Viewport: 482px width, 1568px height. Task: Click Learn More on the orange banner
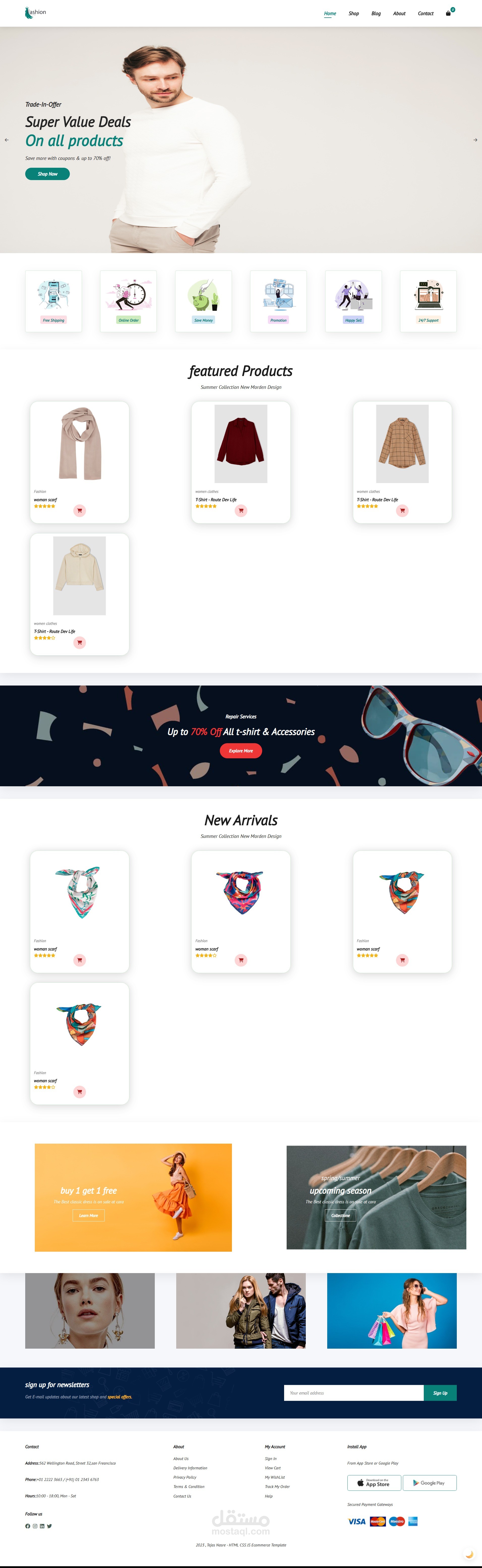(88, 1216)
